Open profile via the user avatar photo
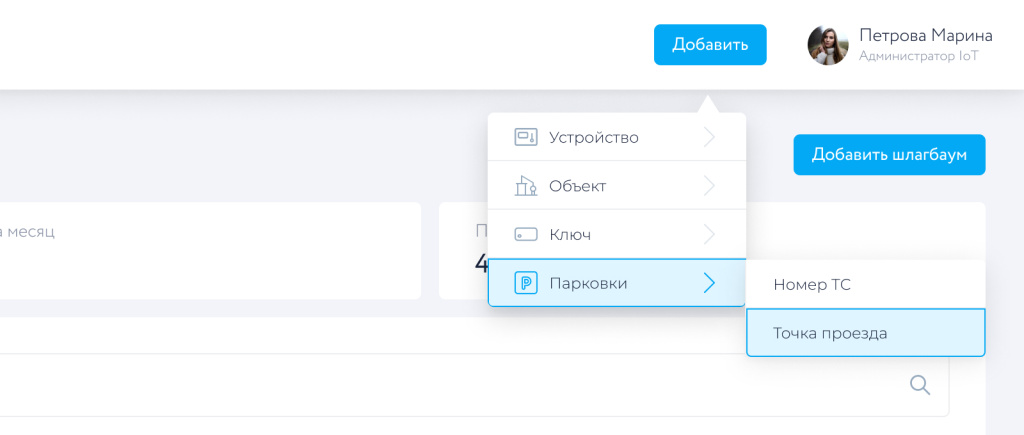Viewport: 1024px width, 435px height. click(x=828, y=45)
